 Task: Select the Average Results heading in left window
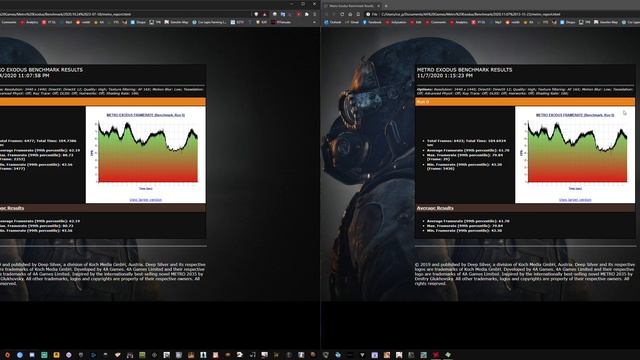click(x=12, y=208)
